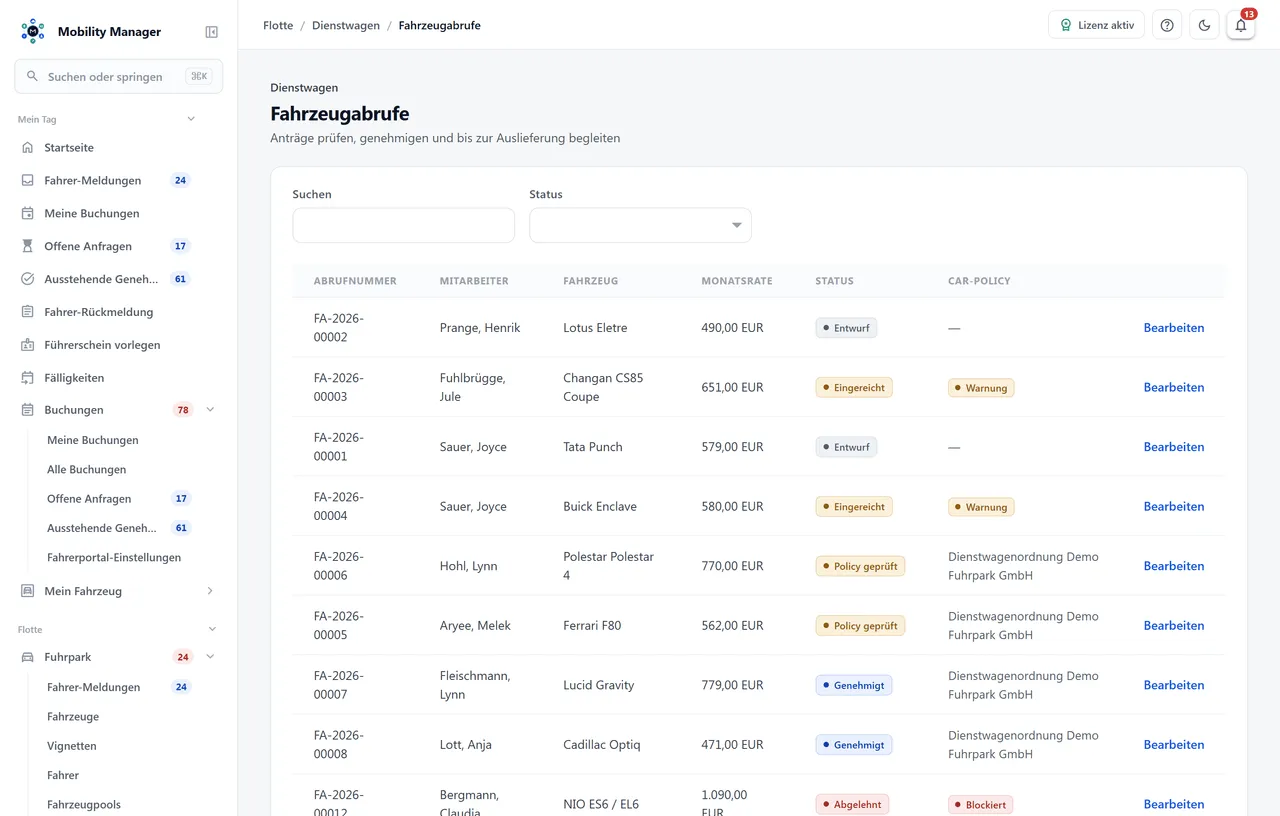Viewport: 1280px width, 816px height.
Task: Click the Flotte breadcrumb link
Action: [278, 26]
